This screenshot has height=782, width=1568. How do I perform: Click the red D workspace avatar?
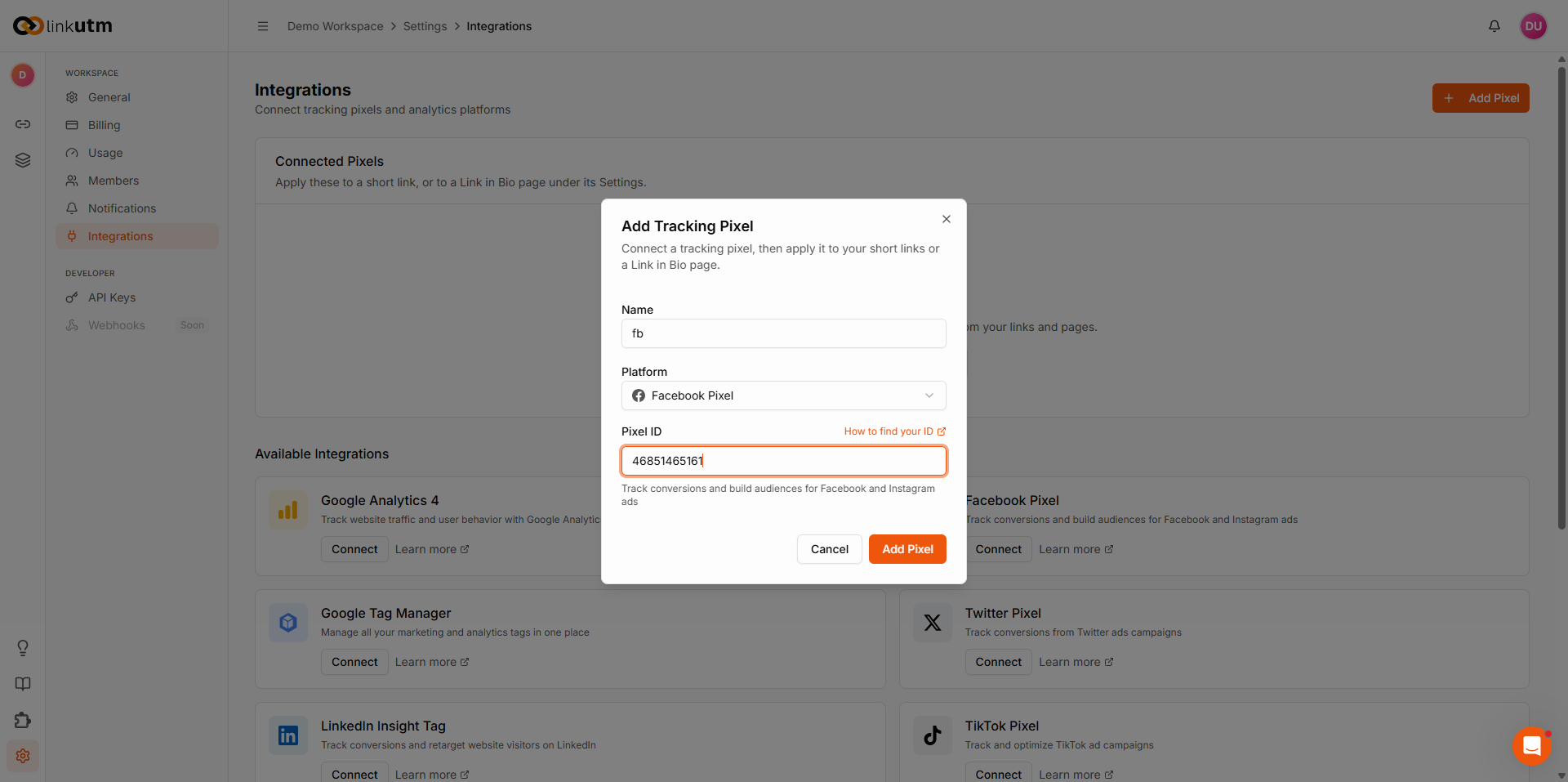(23, 75)
